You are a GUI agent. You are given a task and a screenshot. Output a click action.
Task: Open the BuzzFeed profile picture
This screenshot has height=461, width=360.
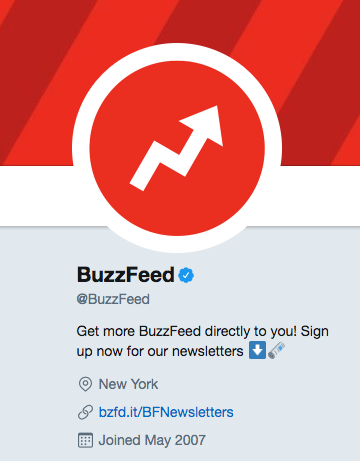point(177,148)
